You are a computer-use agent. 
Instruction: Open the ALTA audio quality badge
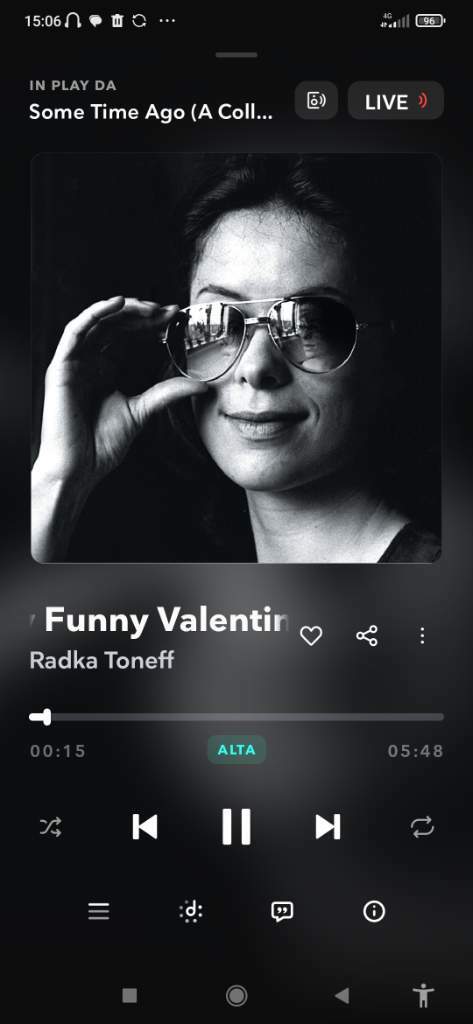[236, 750]
